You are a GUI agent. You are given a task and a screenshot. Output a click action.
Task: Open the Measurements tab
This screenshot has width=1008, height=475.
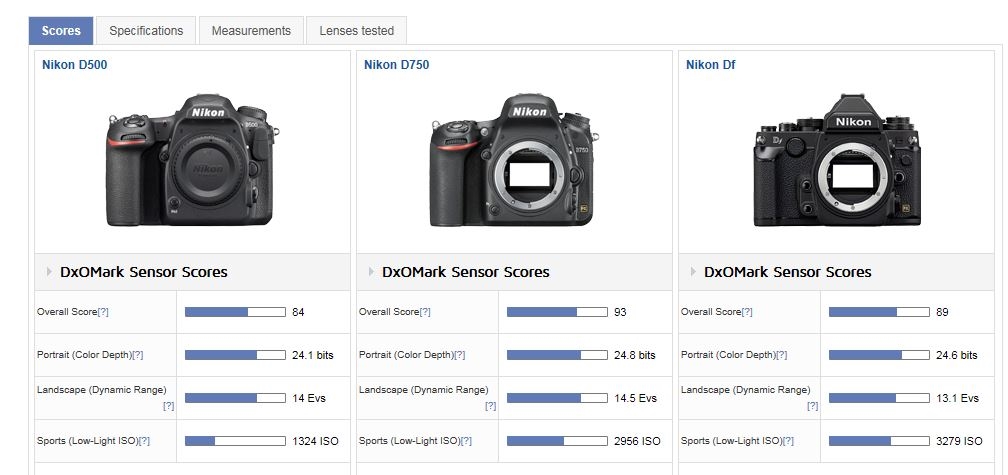251,31
